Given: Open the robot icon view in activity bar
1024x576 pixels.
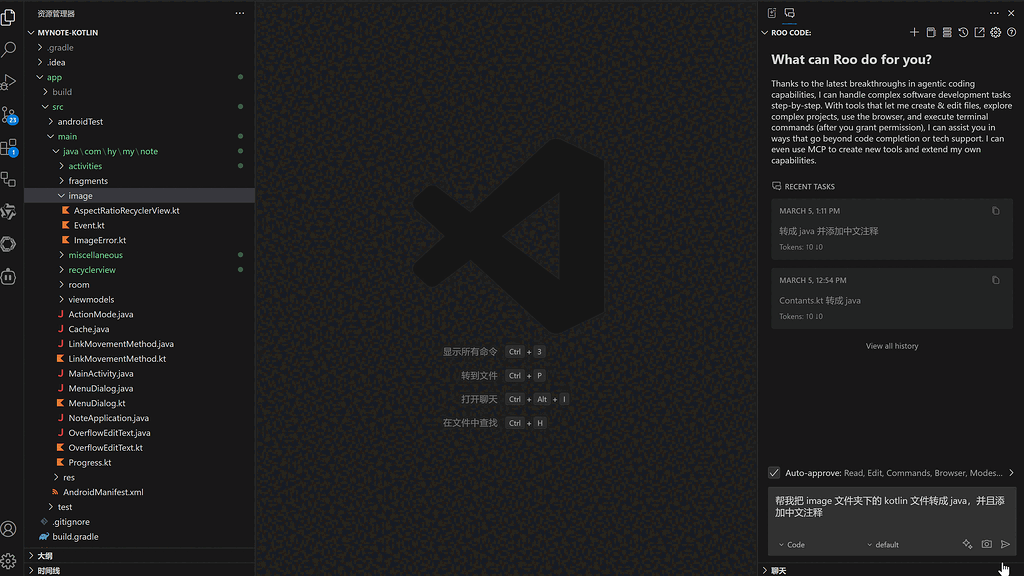Looking at the screenshot, I should [x=8, y=277].
